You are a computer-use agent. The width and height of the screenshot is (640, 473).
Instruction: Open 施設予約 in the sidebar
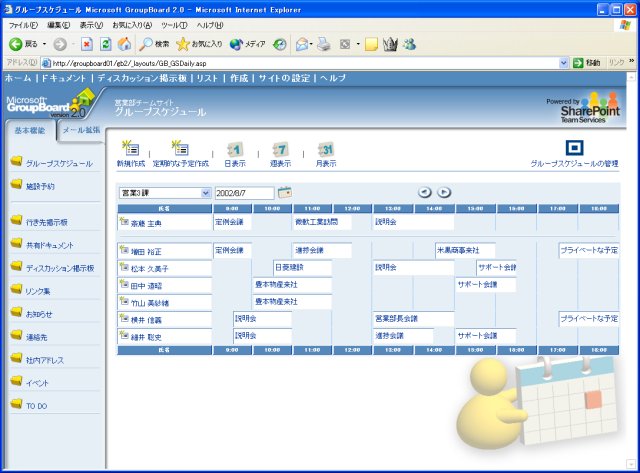[40, 186]
